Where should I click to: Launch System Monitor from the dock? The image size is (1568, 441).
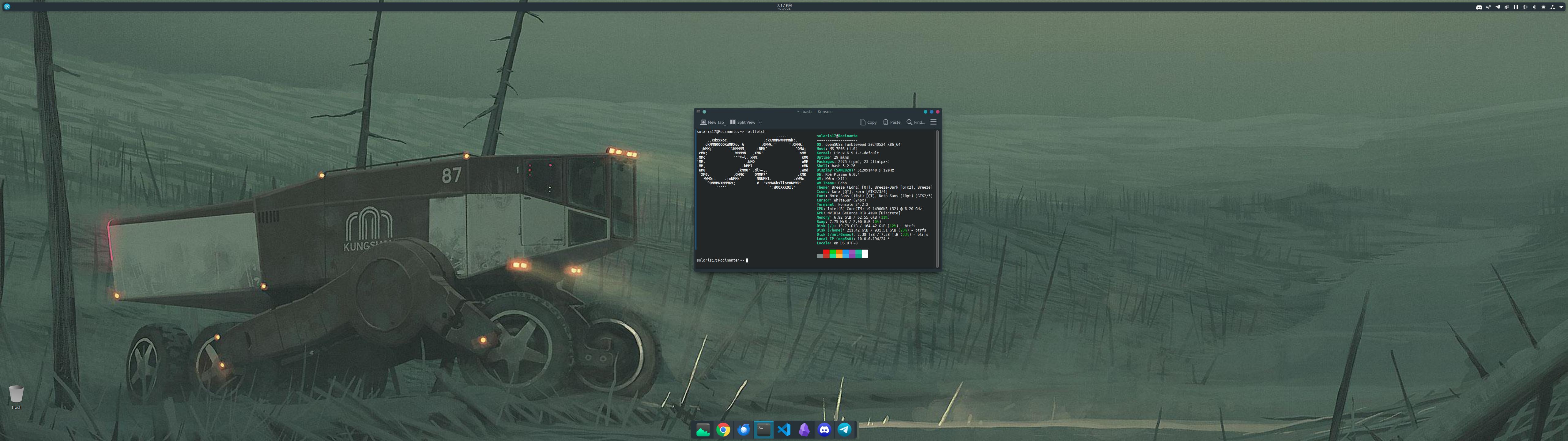pos(703,430)
